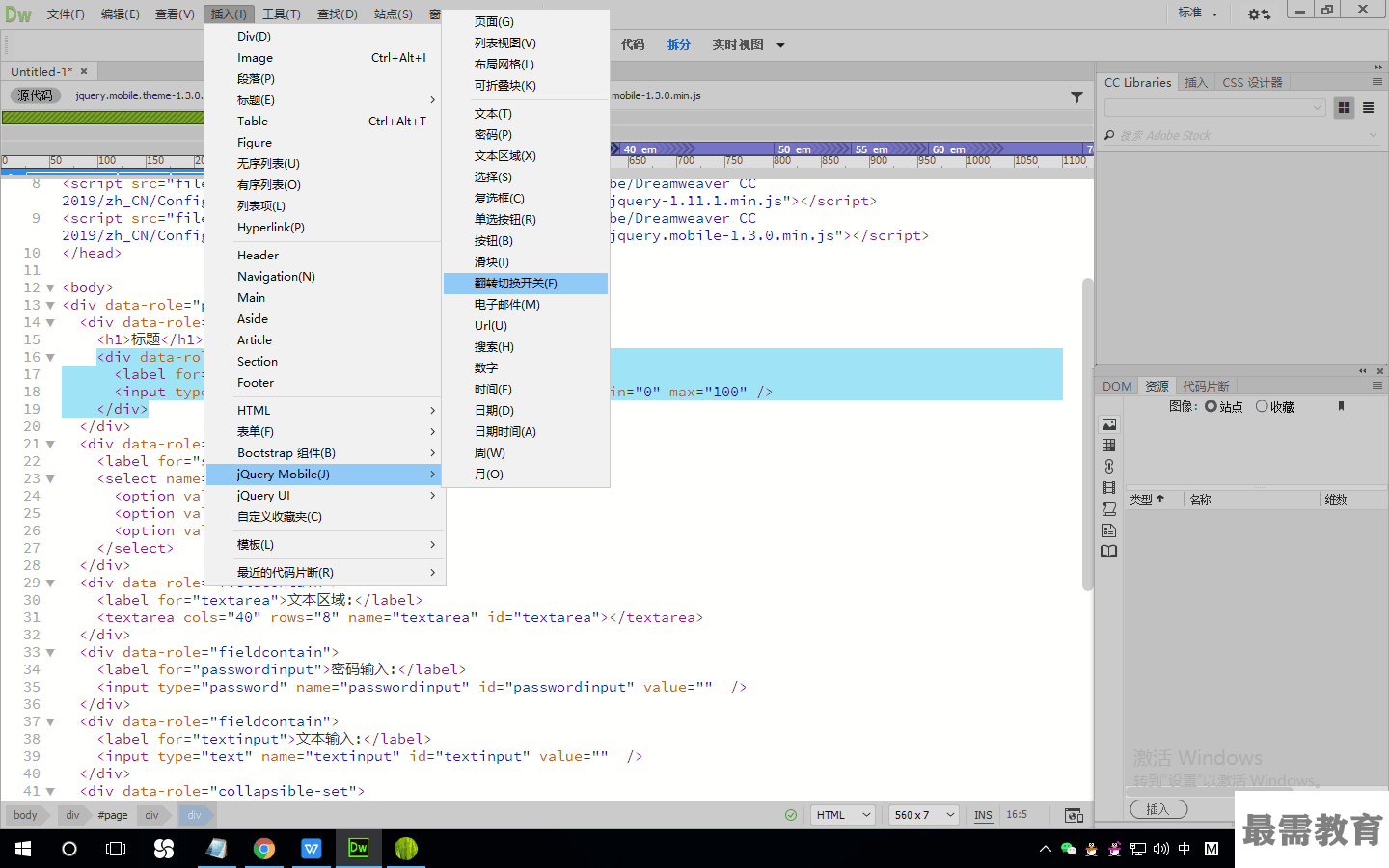
Task: Click the 插入 button in Assets panel
Action: pyautogui.click(x=1157, y=809)
